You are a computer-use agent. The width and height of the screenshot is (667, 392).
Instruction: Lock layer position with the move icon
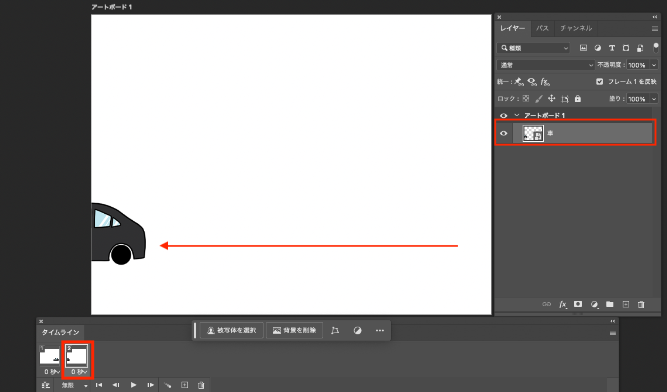pos(552,99)
